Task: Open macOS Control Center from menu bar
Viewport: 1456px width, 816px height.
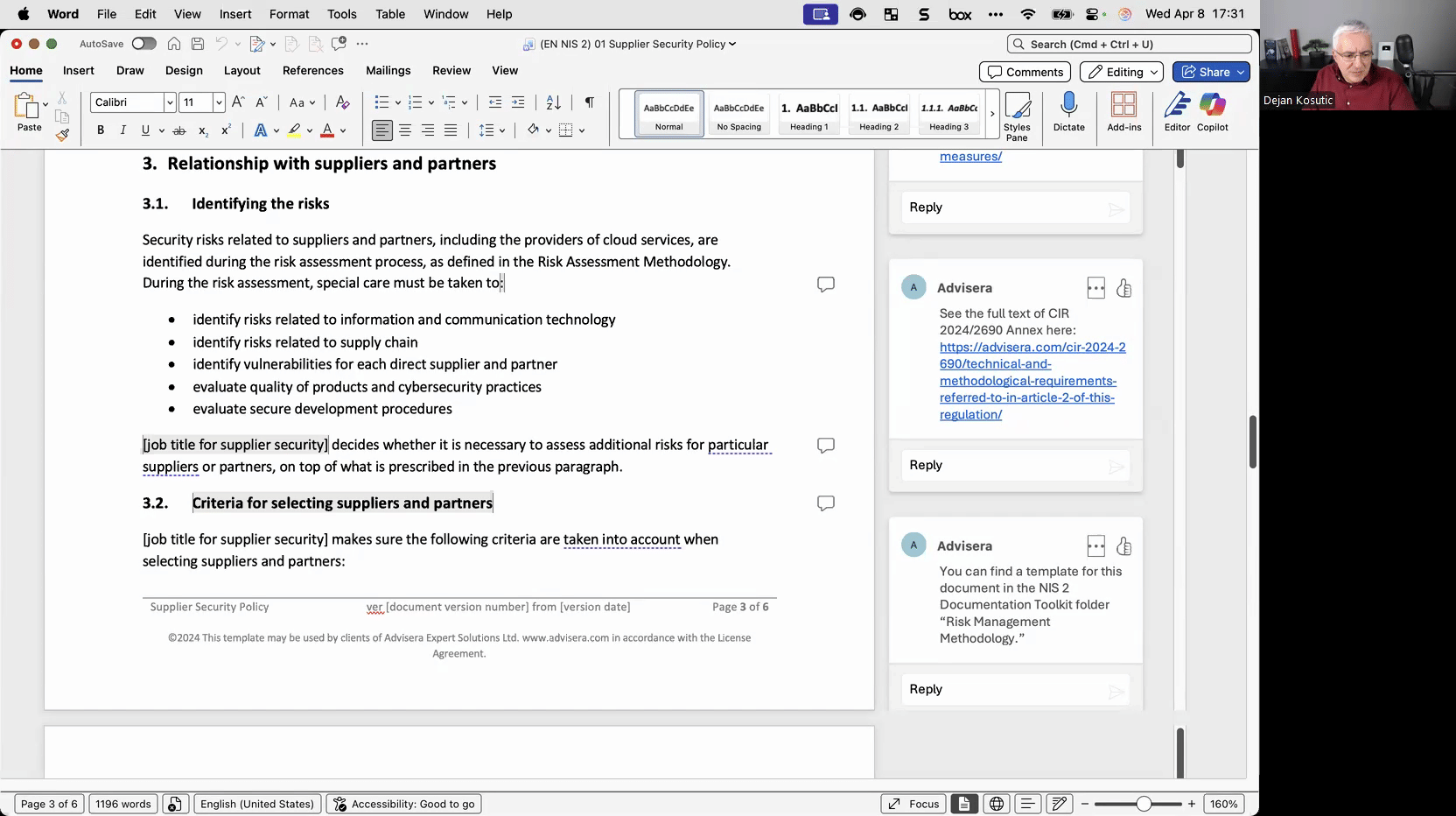Action: coord(1093,14)
